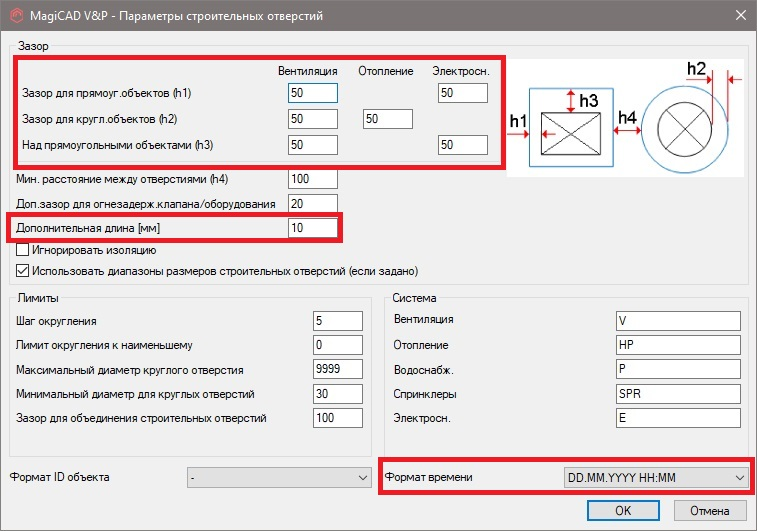Click the Дополнительная длина [мм] field
This screenshot has height=531, width=757.
[x=311, y=228]
